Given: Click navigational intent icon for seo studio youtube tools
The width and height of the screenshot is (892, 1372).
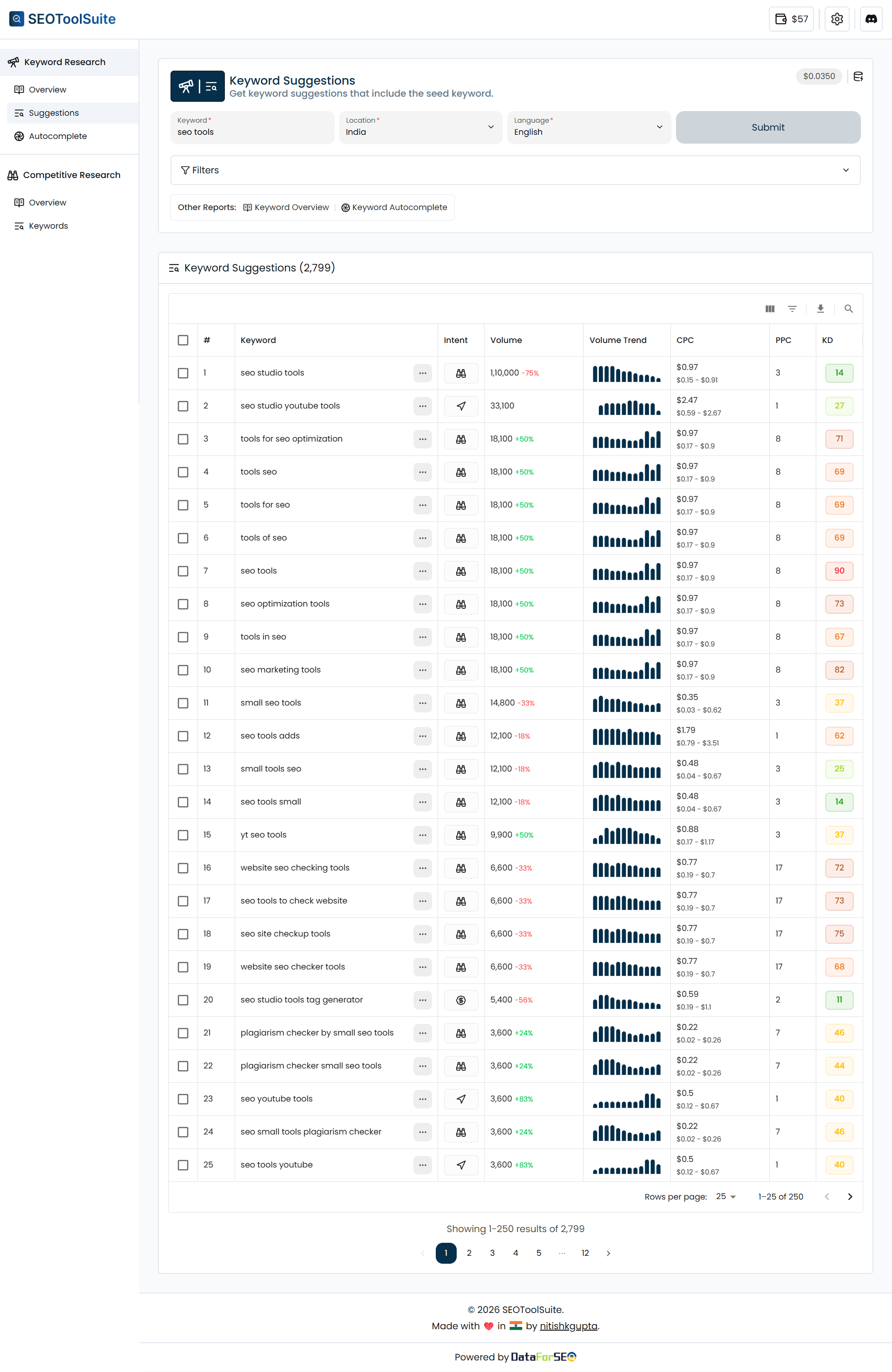Looking at the screenshot, I should pyautogui.click(x=461, y=406).
